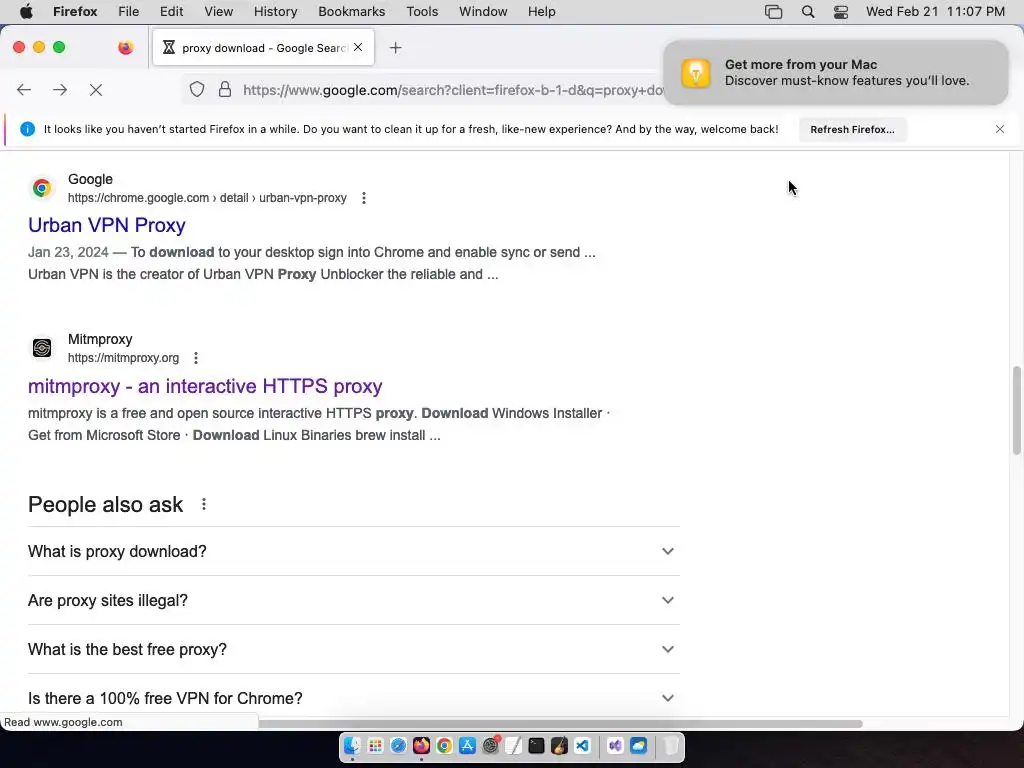This screenshot has height=768, width=1024.
Task: Open the Urban VPN Proxy link
Action: (106, 225)
